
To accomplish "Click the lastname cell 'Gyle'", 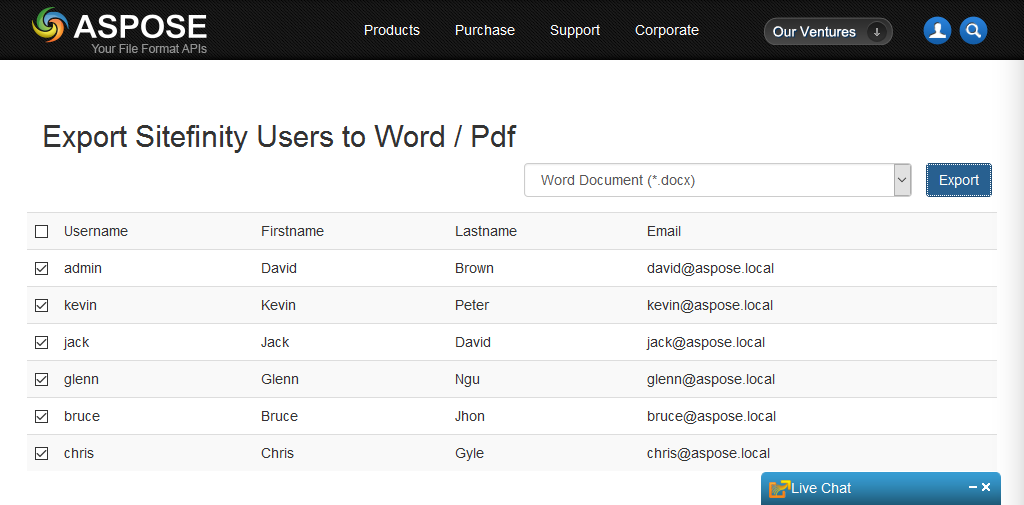I will point(470,453).
